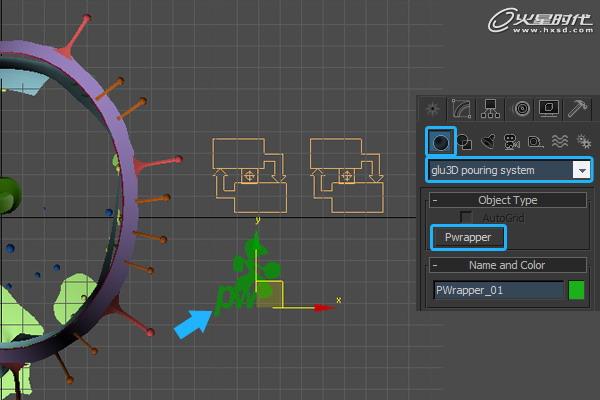Switch to the Modify panel tab
The height and width of the screenshot is (400, 600).
click(x=461, y=109)
